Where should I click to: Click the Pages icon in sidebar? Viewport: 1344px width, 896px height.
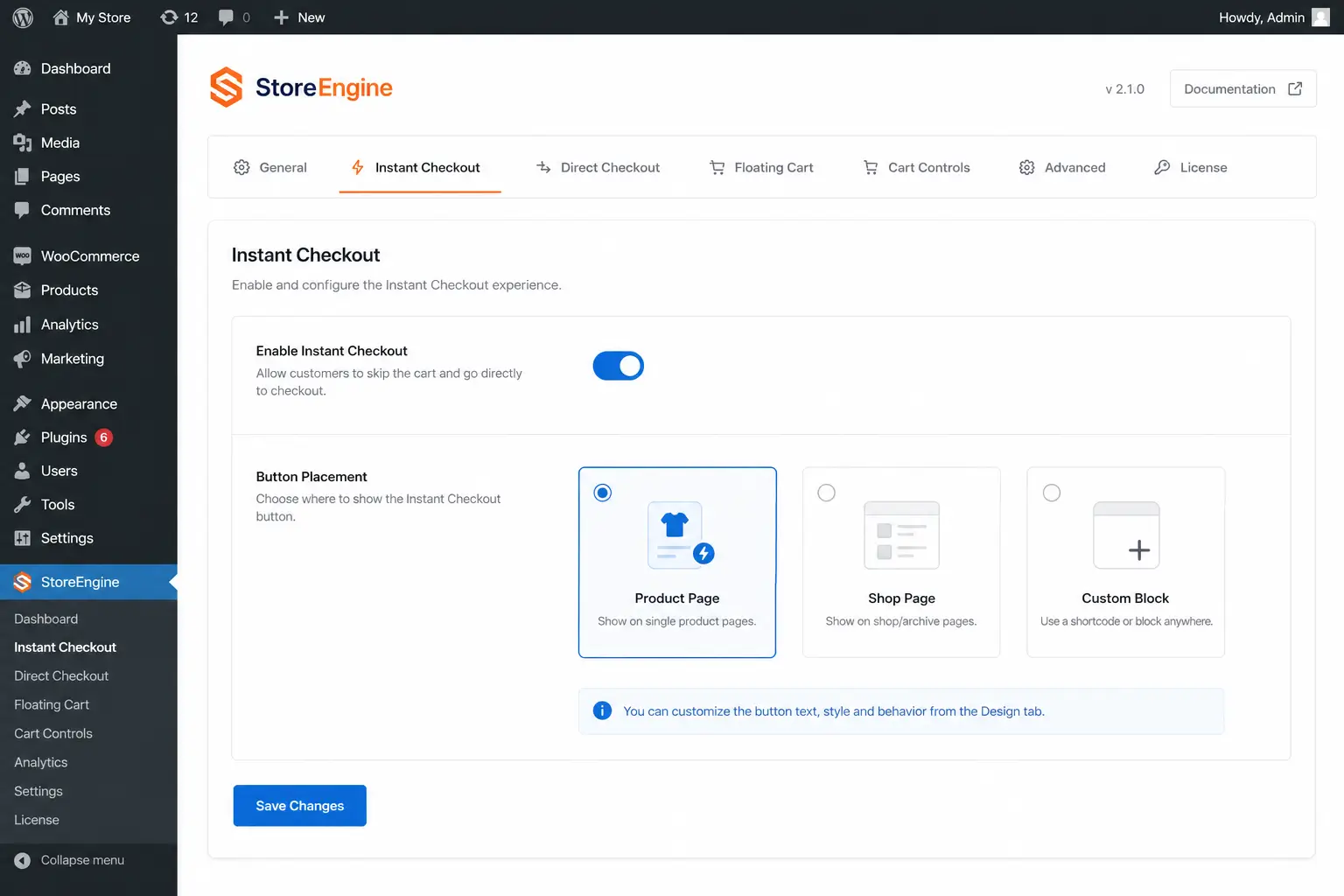[x=23, y=177]
